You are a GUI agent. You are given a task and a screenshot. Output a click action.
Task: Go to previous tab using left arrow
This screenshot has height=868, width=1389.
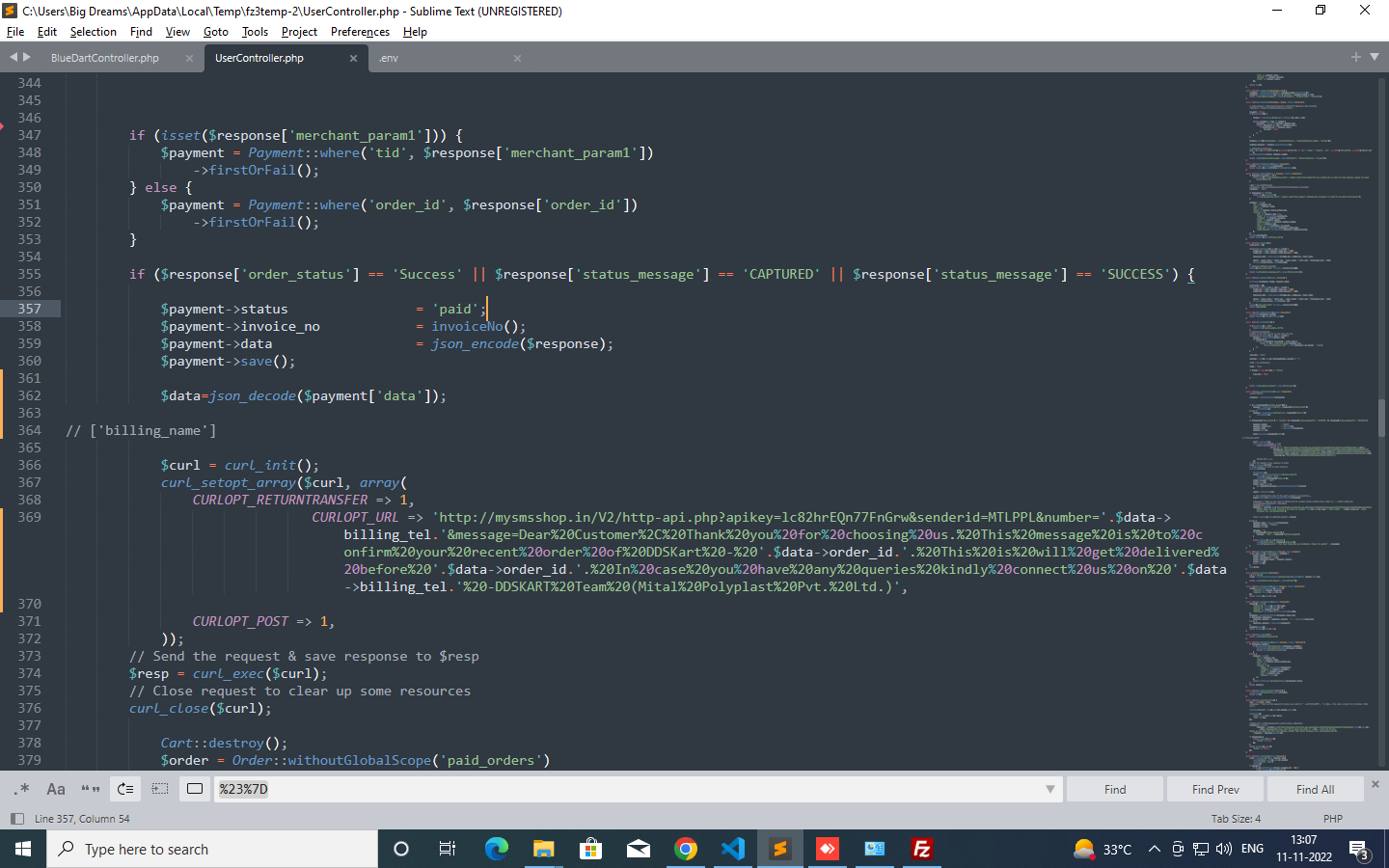[14, 58]
